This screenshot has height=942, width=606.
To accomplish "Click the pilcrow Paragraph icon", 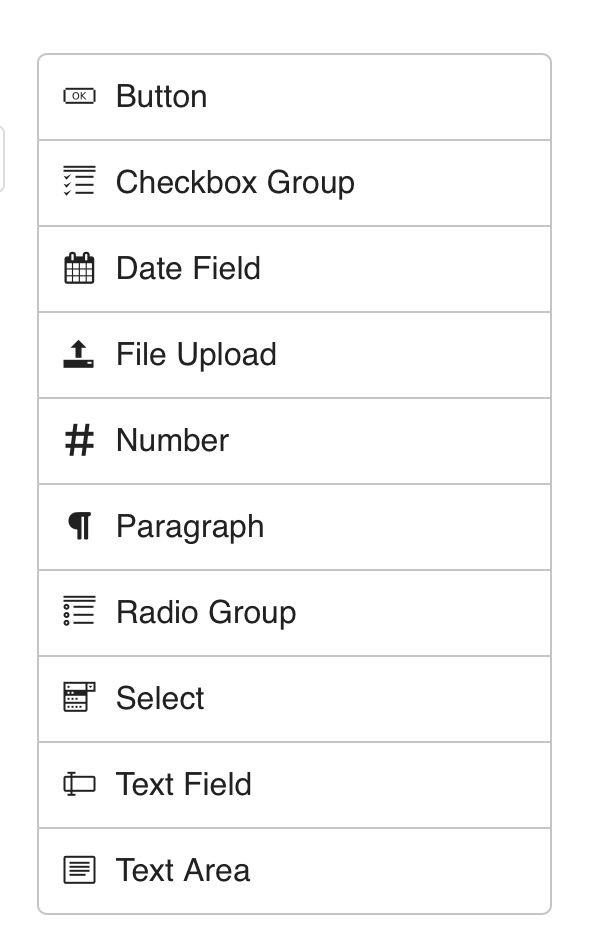I will tap(80, 526).
